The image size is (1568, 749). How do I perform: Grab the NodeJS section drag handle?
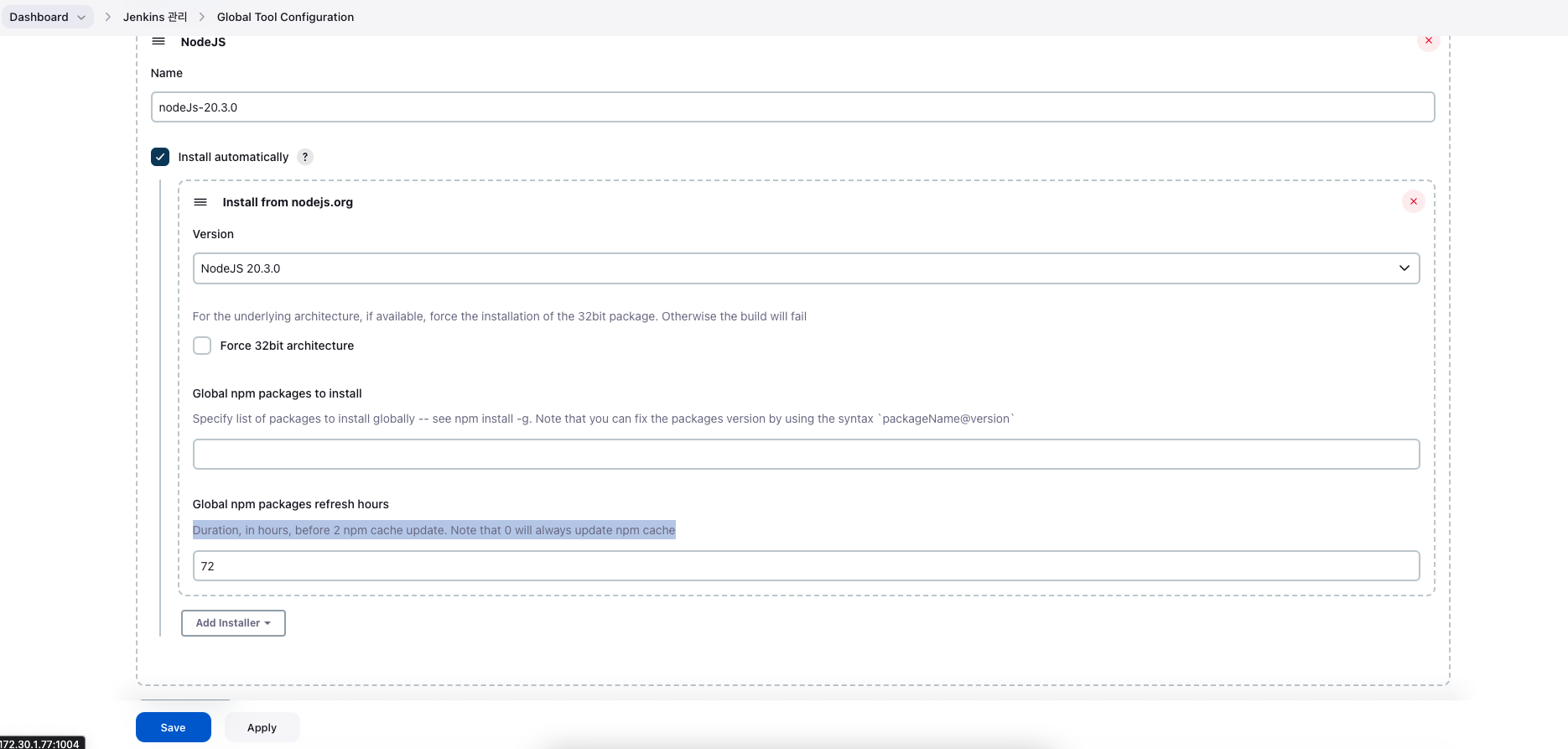[x=158, y=41]
